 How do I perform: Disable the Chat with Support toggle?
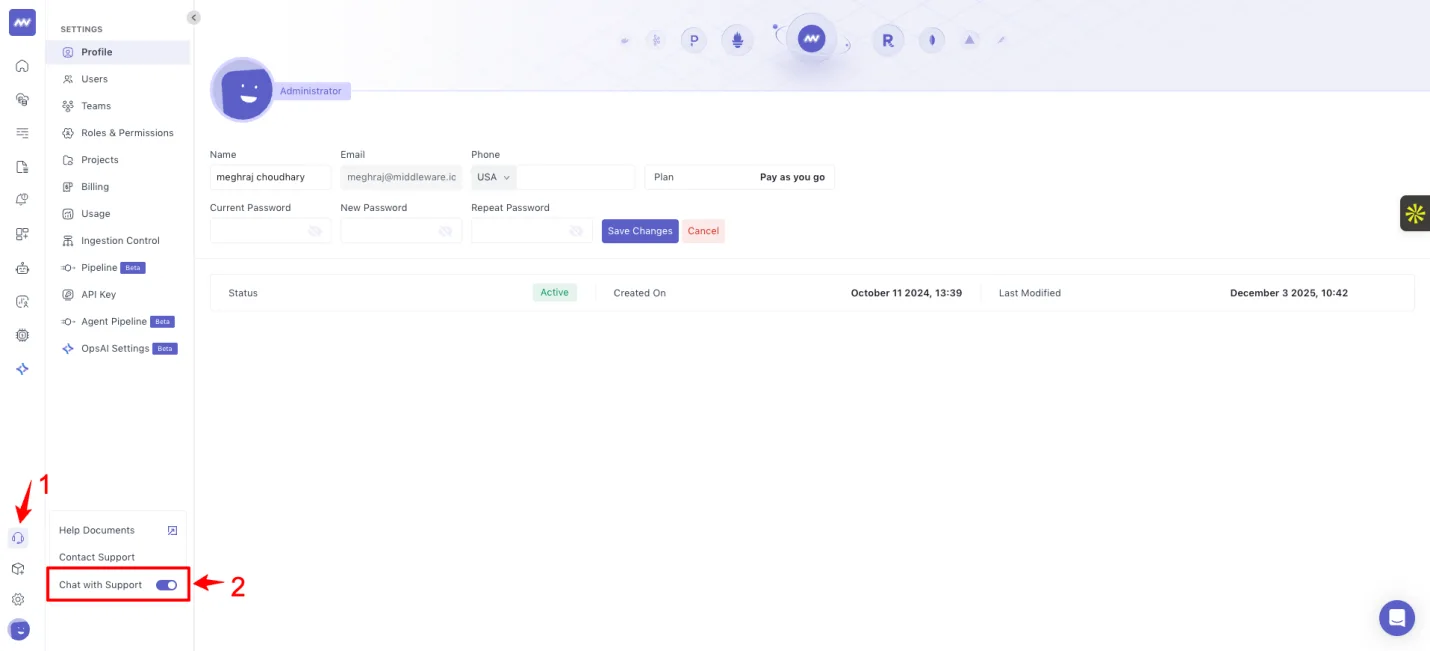tap(166, 585)
